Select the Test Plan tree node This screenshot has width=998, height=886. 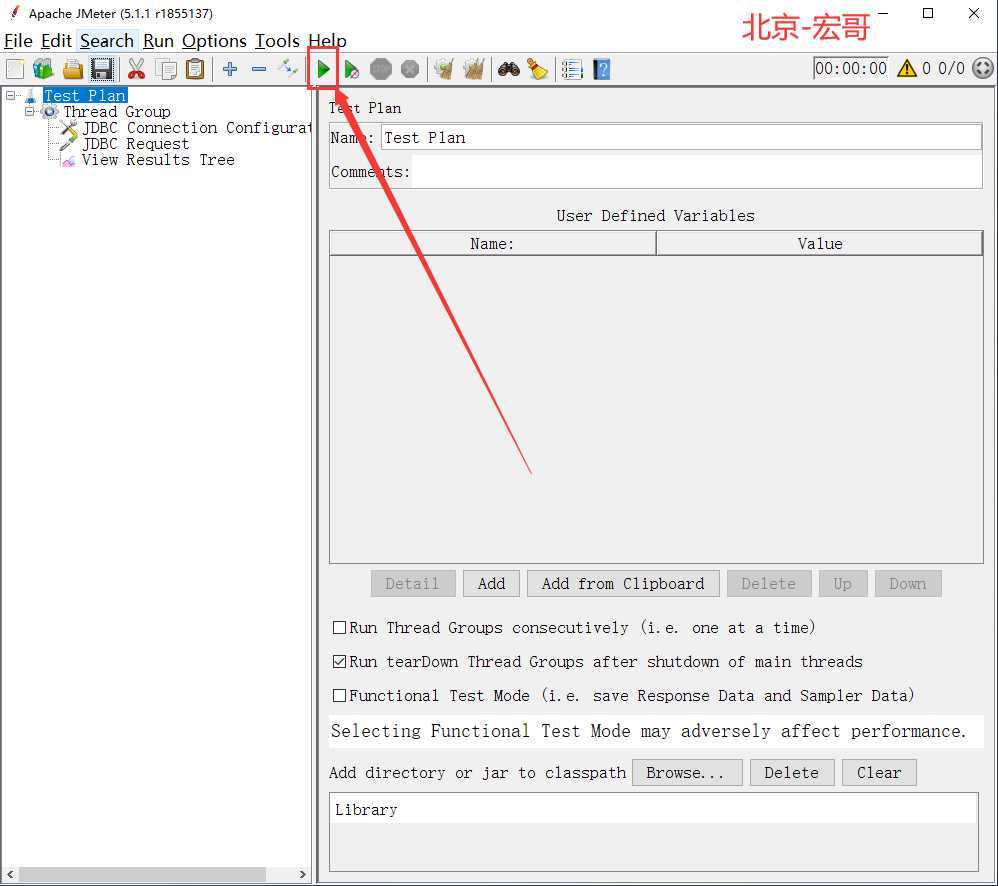tap(85, 95)
